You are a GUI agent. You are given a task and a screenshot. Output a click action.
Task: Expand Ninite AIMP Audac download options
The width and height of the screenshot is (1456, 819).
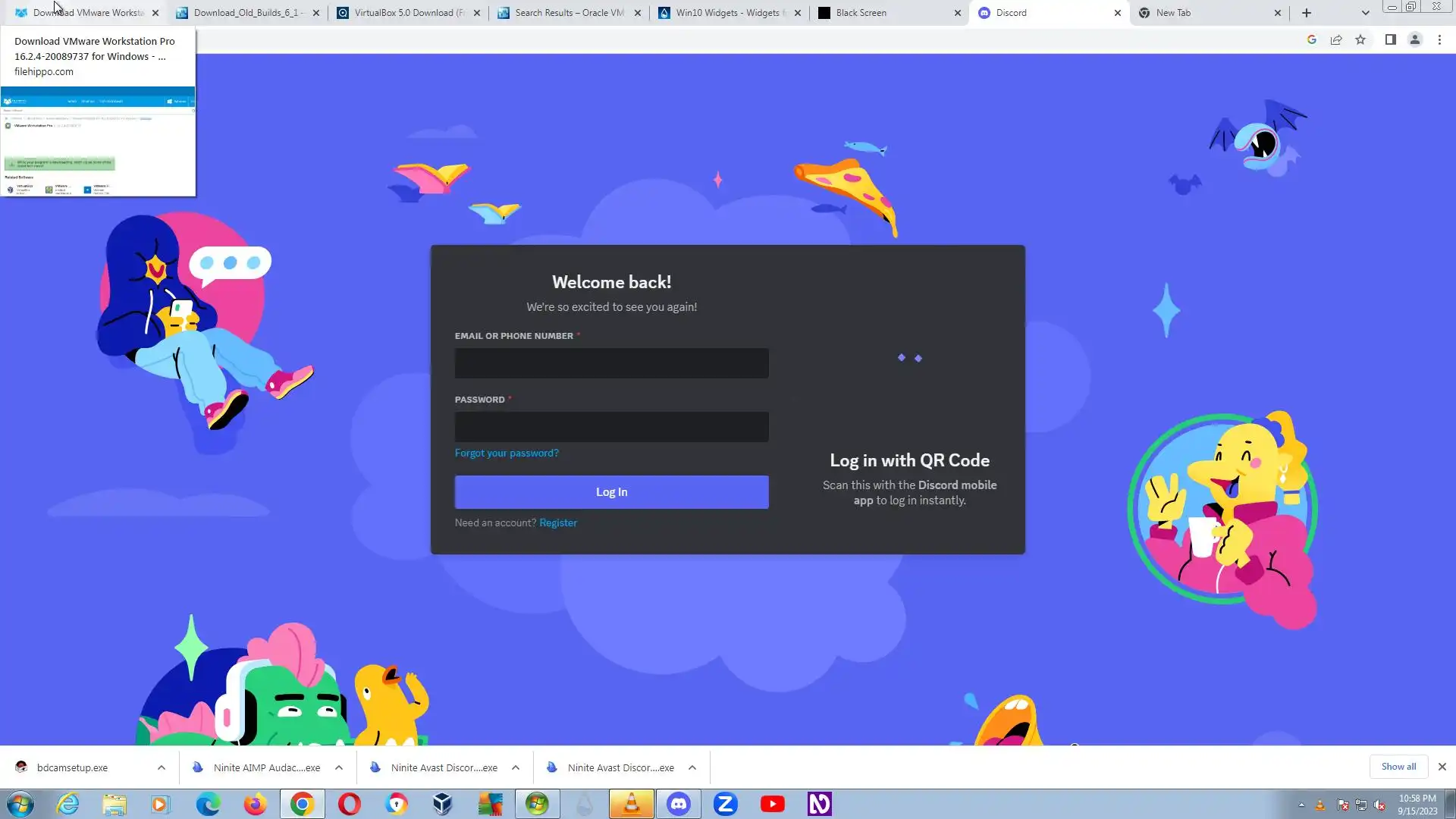click(339, 767)
